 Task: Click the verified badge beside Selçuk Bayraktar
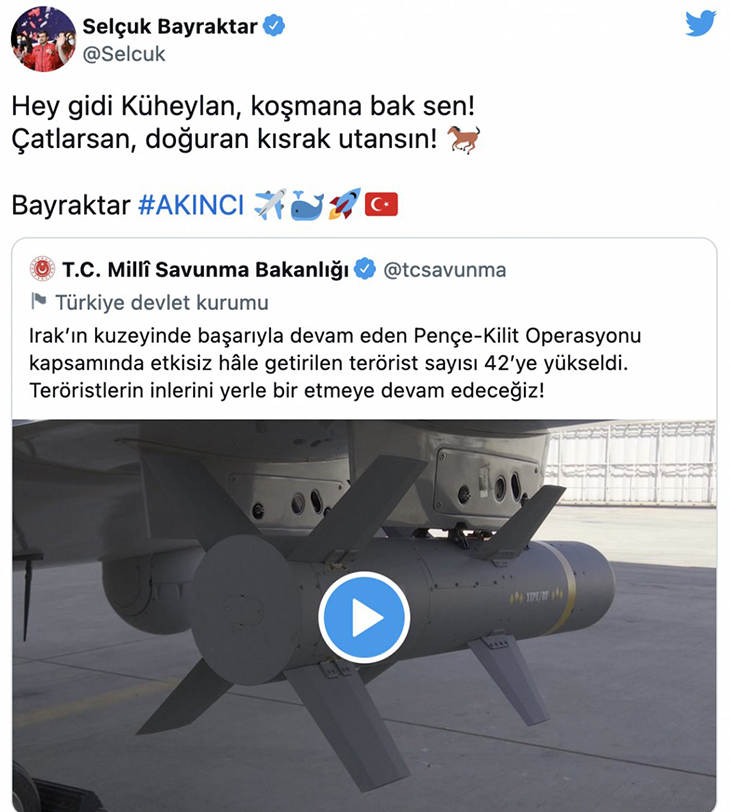[274, 25]
